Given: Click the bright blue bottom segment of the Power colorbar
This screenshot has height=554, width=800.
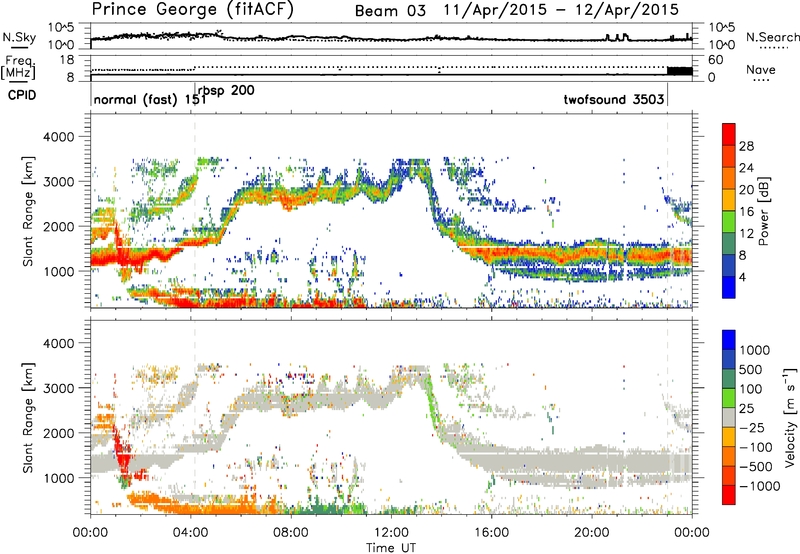Looking at the screenshot, I should 729,287.
